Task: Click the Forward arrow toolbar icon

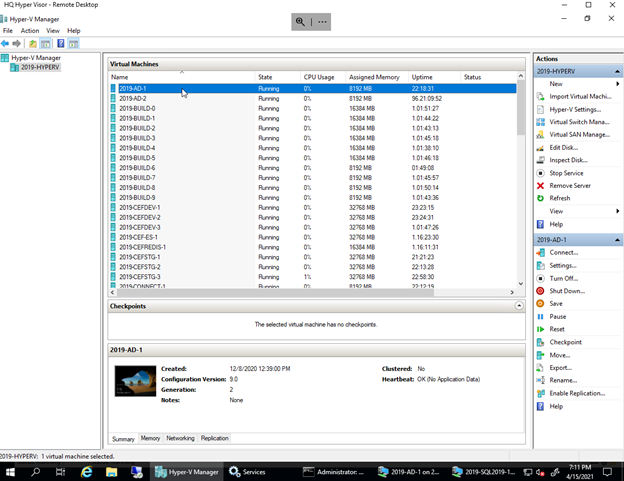Action: [16, 43]
